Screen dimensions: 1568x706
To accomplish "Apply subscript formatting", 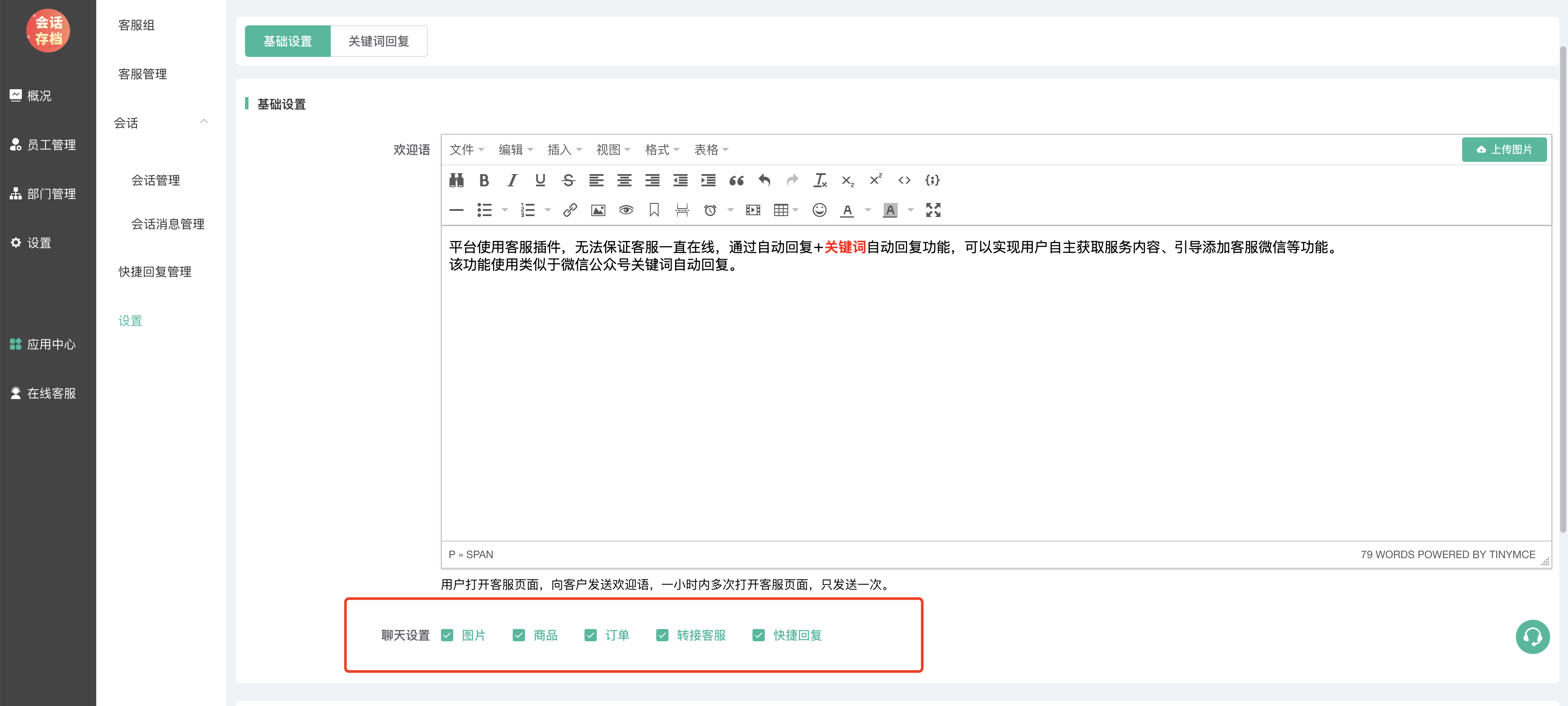I will coord(848,180).
